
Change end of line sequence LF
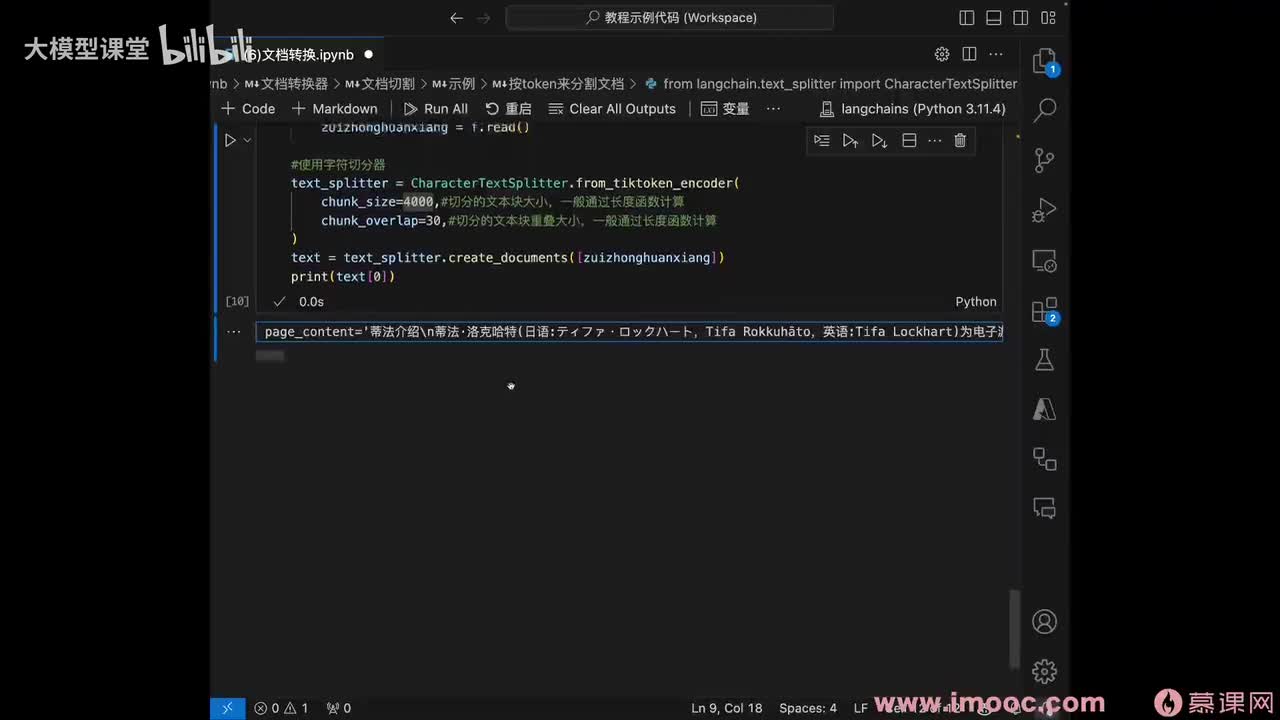860,708
